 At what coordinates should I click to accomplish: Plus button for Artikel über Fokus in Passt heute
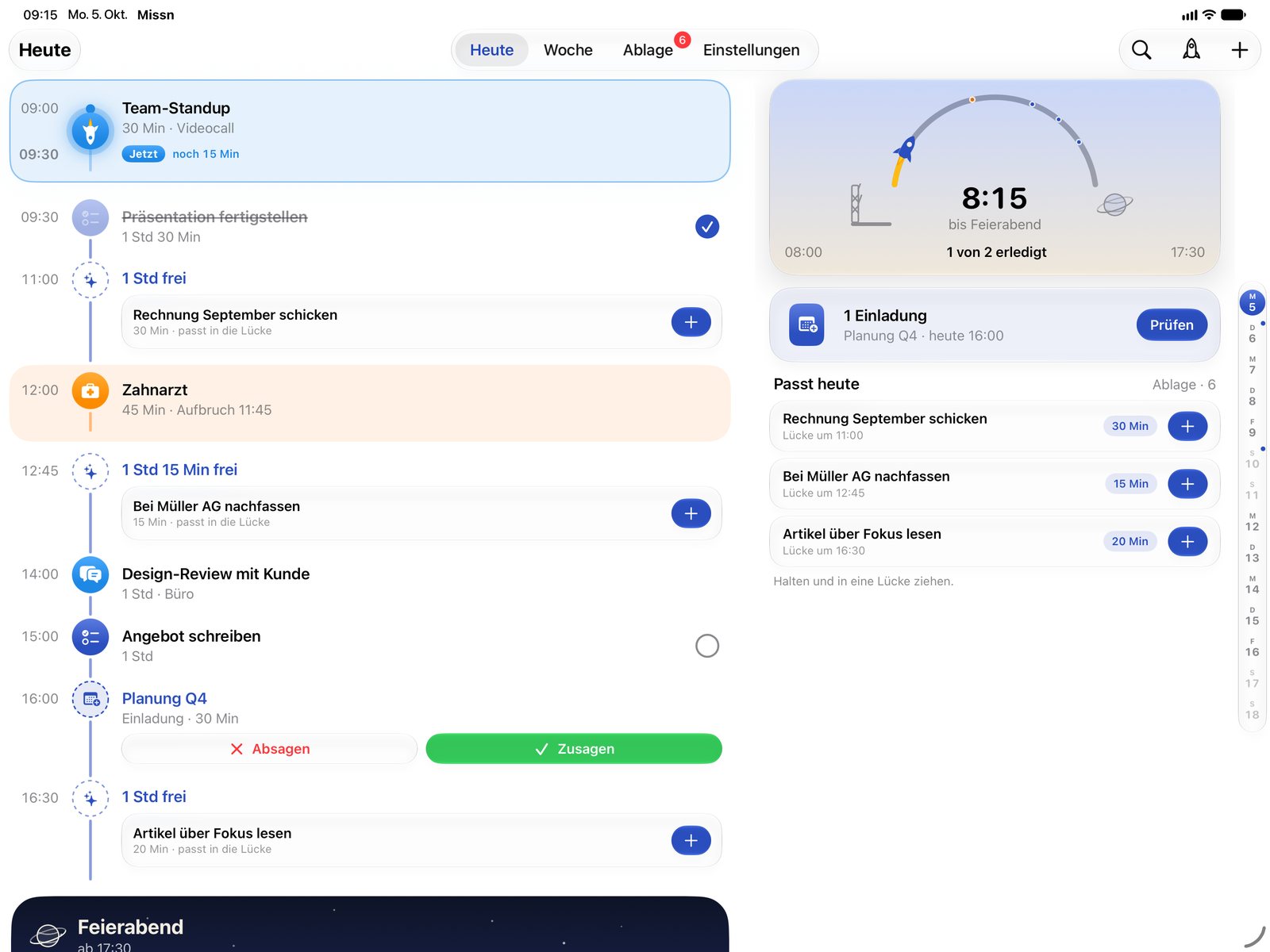pyautogui.click(x=1187, y=542)
